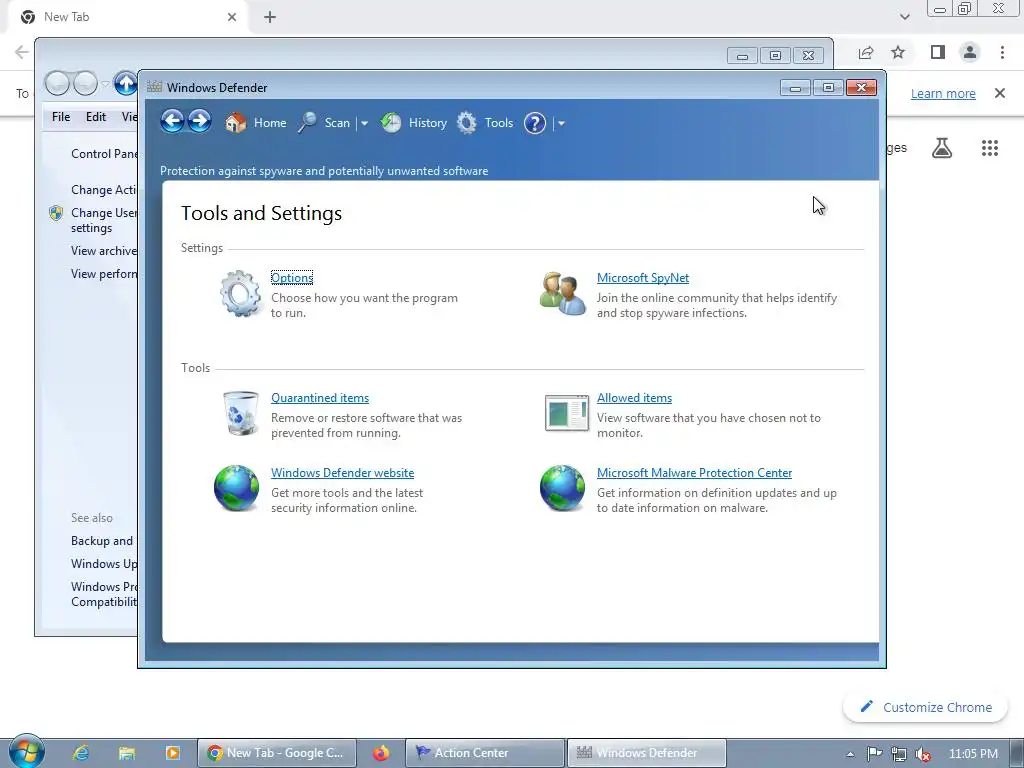Open Home in Windows Defender toolbar
1024x768 pixels.
(255, 123)
